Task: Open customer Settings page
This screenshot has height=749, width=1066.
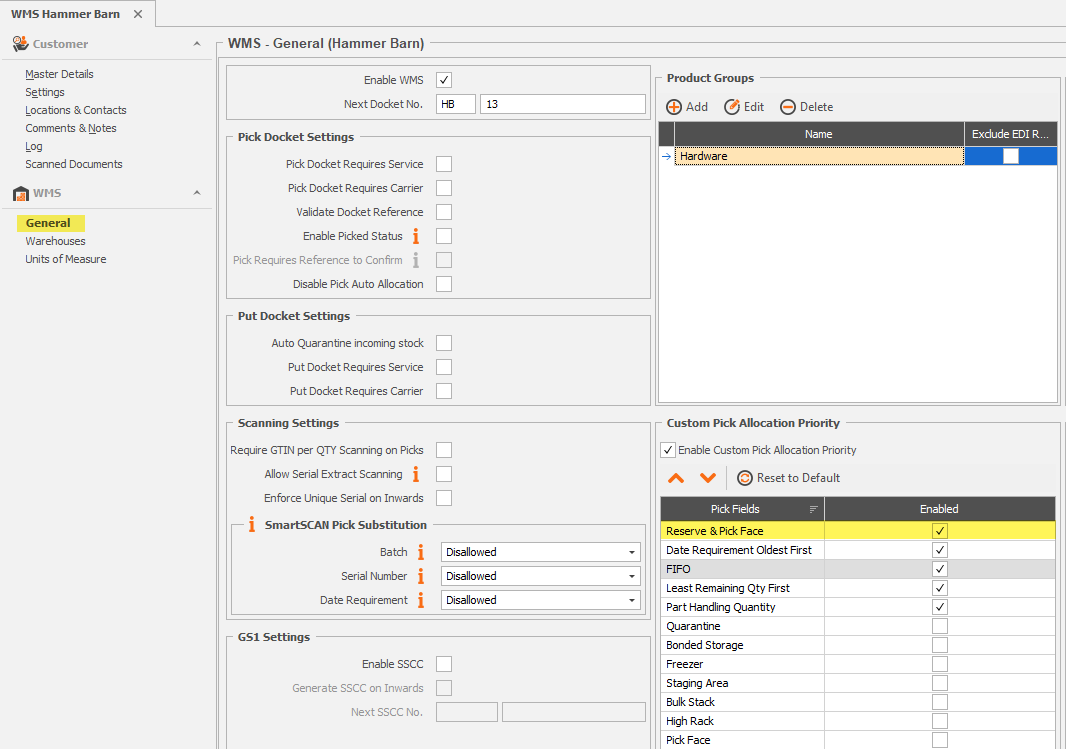Action: (x=45, y=92)
